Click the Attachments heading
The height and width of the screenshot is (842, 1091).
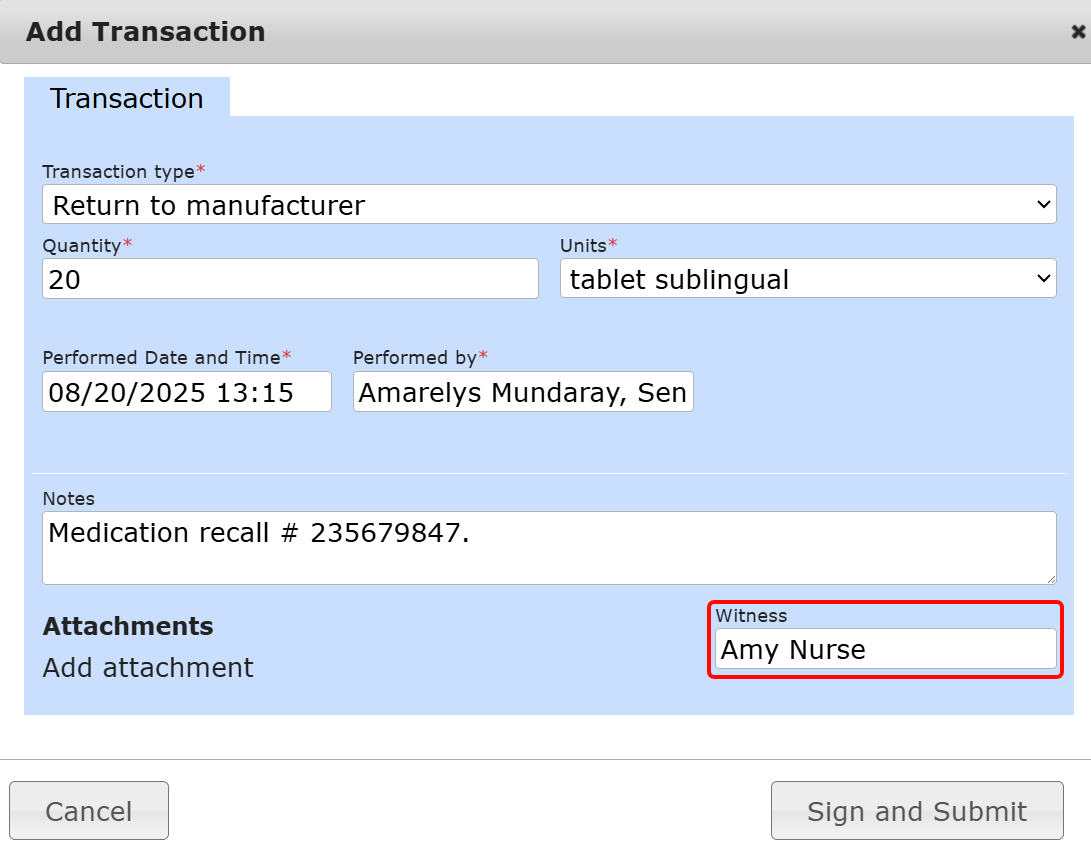[x=128, y=626]
